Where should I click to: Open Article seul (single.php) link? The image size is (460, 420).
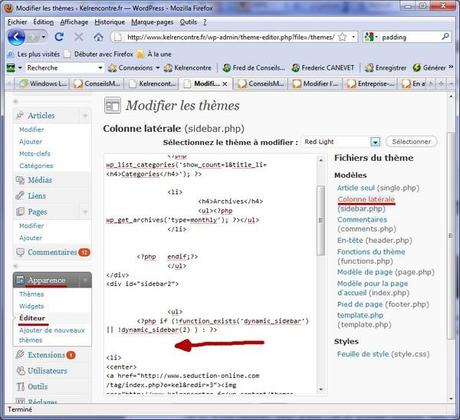pyautogui.click(x=378, y=188)
